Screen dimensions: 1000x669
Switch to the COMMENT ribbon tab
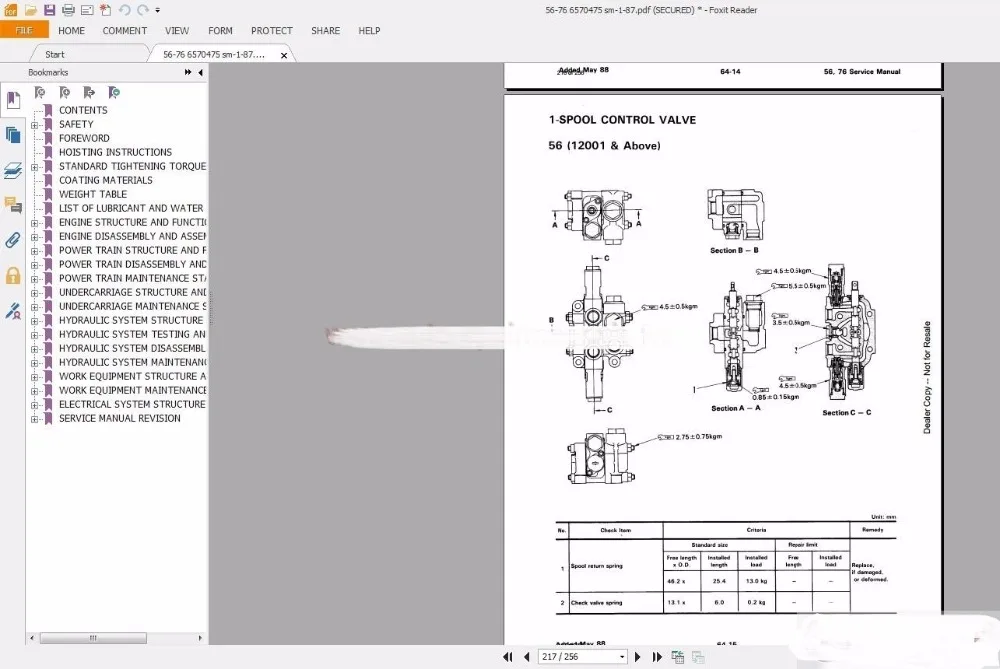click(x=125, y=31)
